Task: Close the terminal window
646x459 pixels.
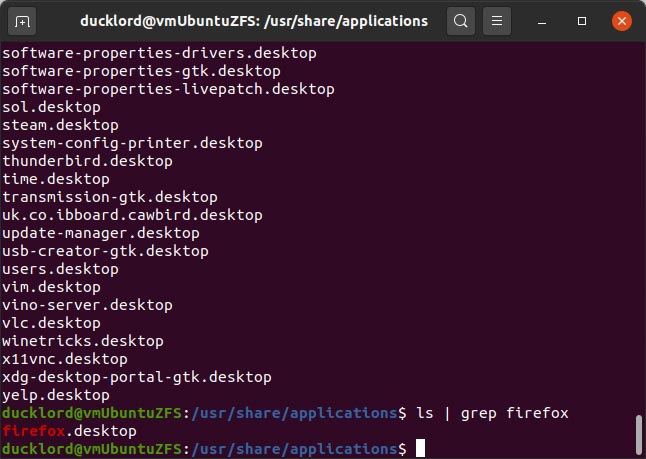Action: point(622,21)
